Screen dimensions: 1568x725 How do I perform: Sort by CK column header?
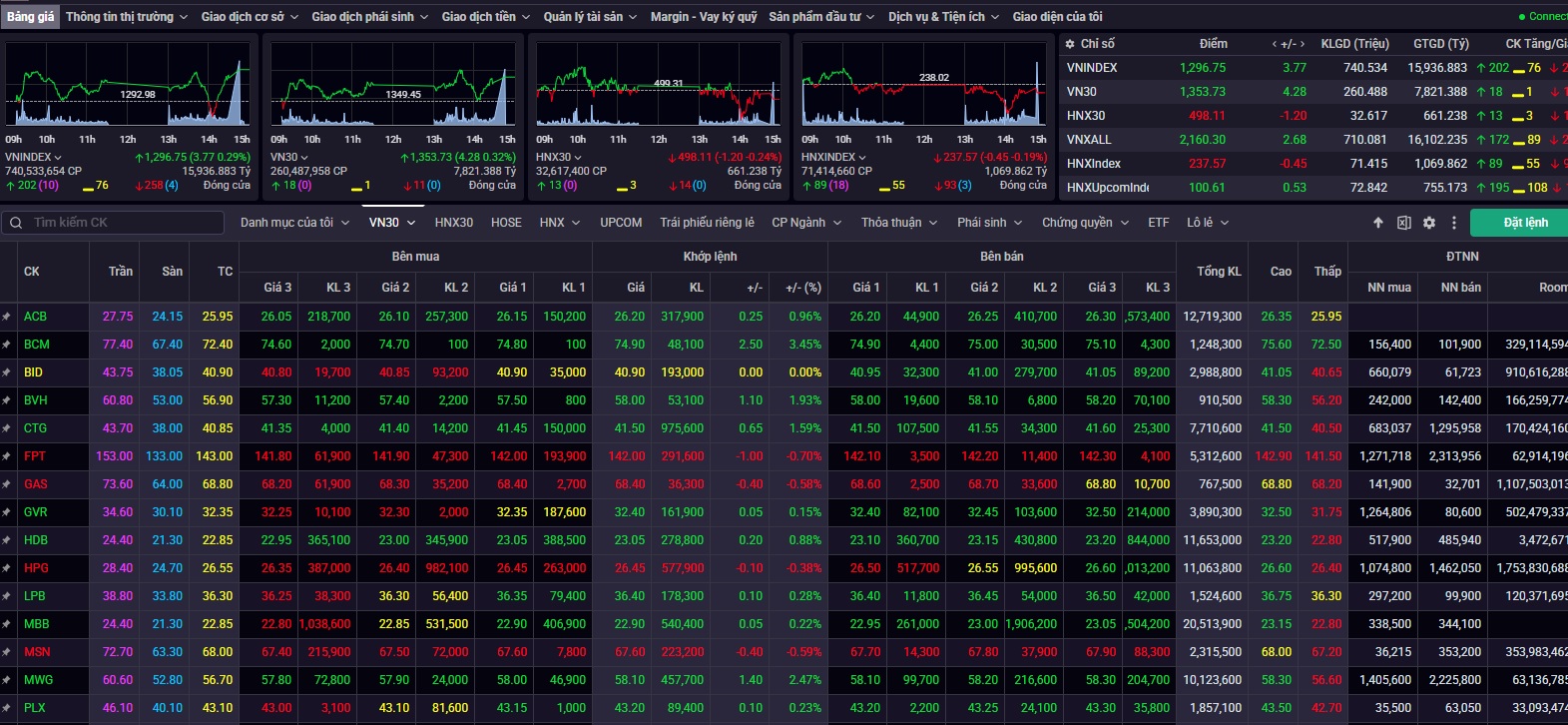pyautogui.click(x=32, y=272)
